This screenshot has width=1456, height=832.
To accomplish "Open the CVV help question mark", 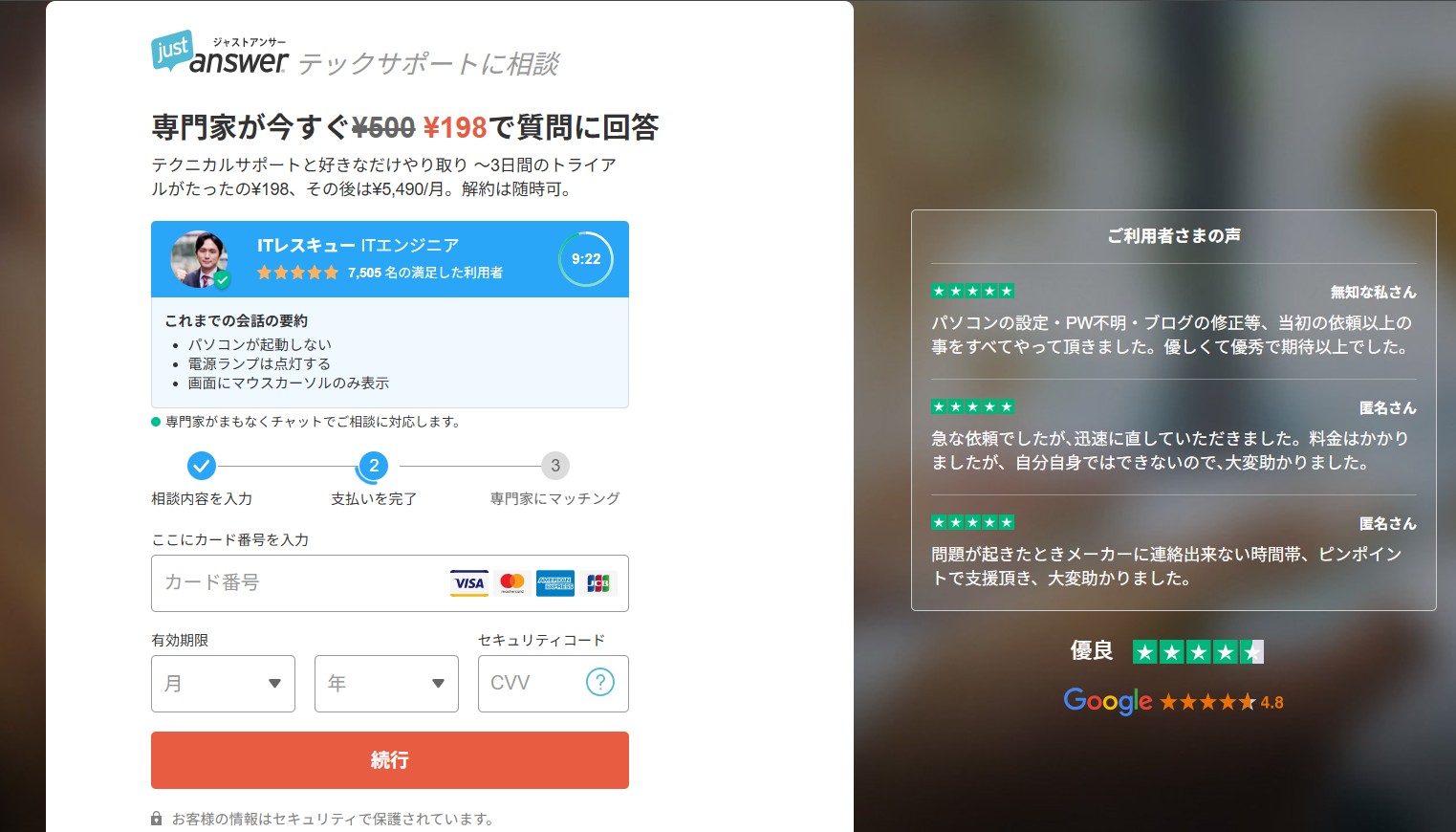I will [x=599, y=683].
